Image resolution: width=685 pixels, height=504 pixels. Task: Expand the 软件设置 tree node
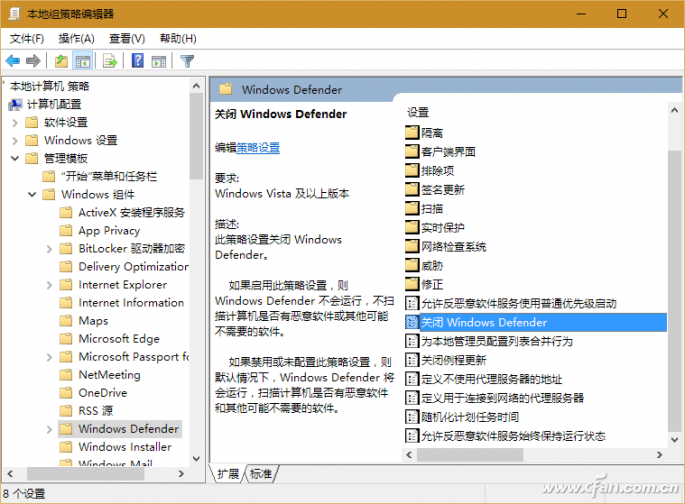click(x=15, y=122)
